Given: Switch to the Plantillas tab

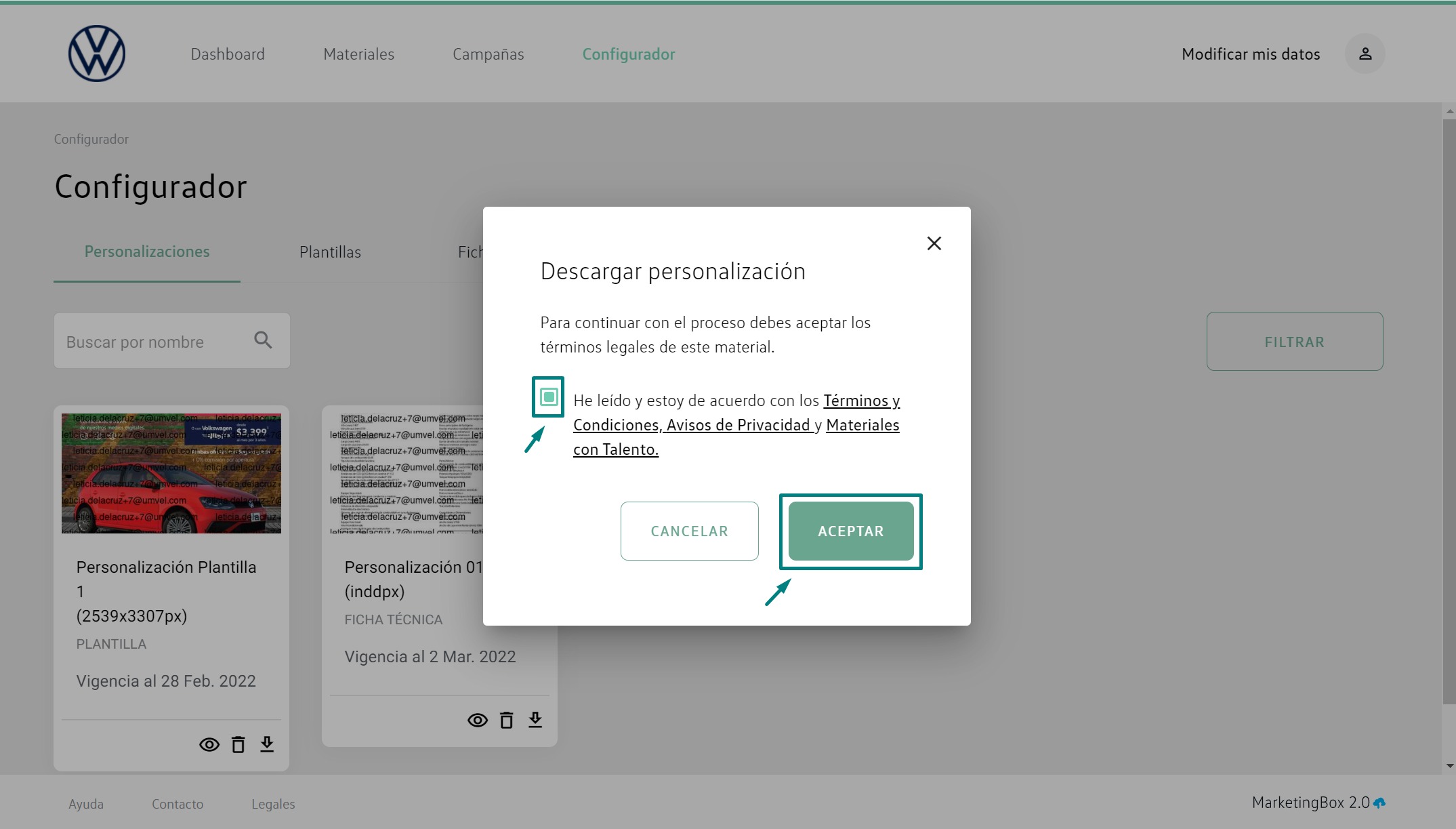Looking at the screenshot, I should (330, 252).
